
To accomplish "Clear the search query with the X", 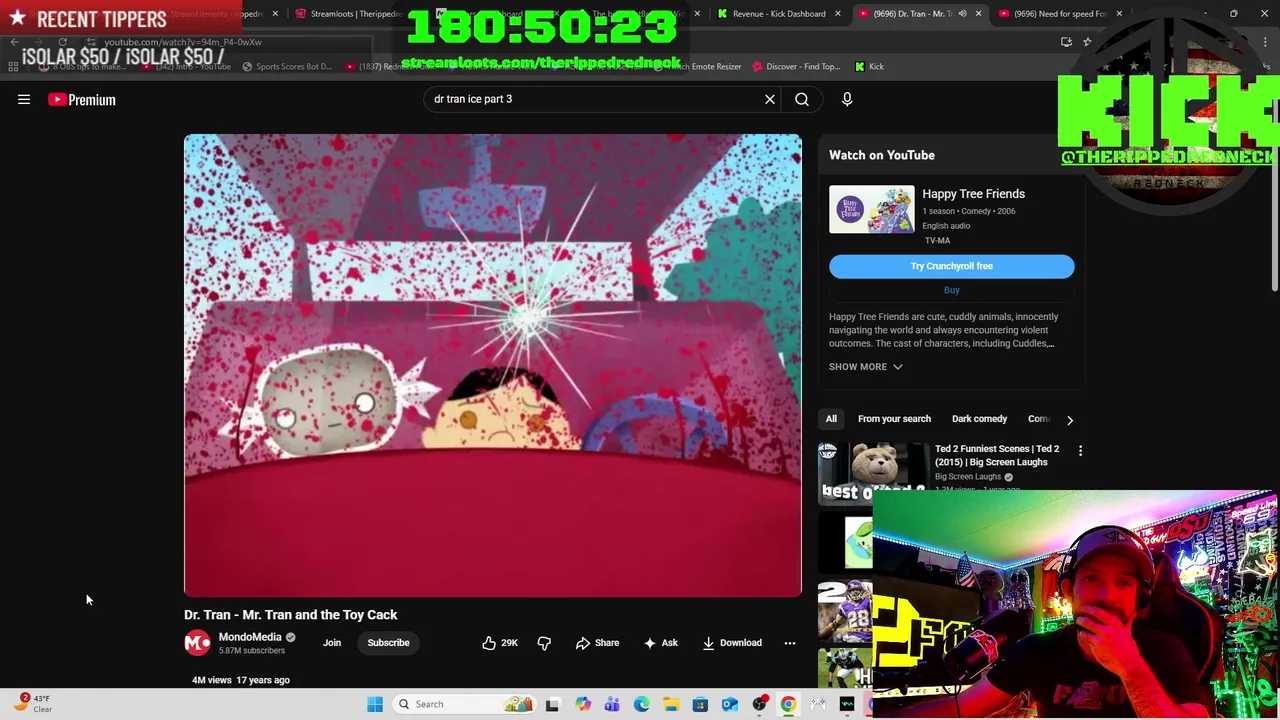I will pos(770,99).
